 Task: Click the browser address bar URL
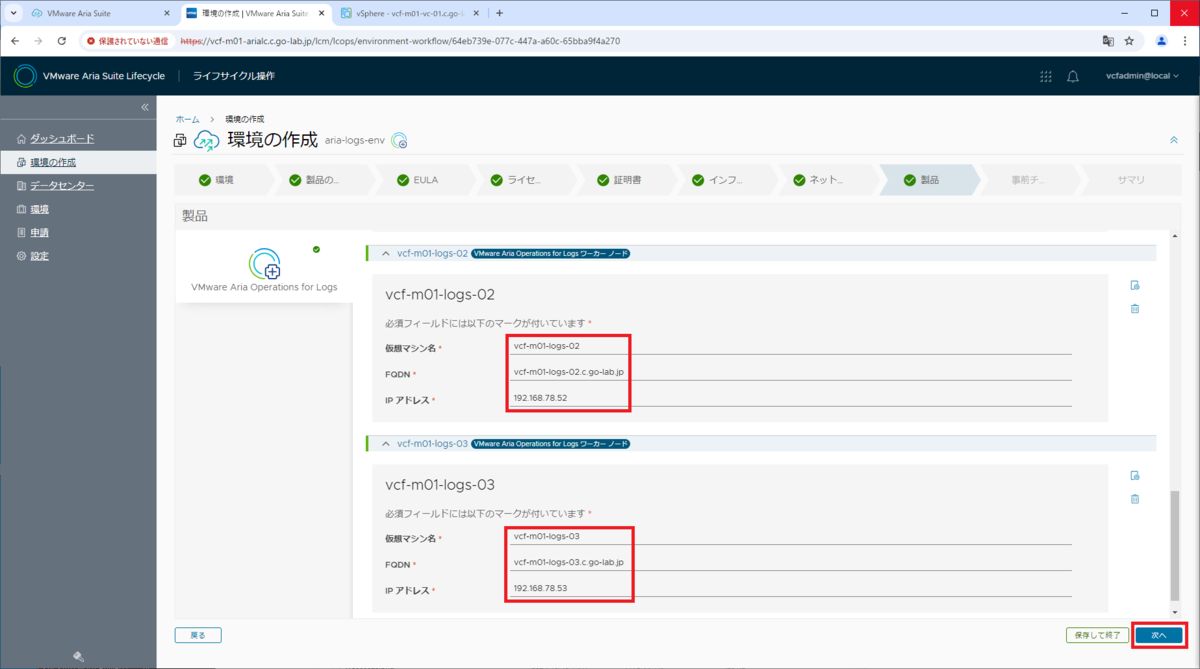click(x=400, y=41)
